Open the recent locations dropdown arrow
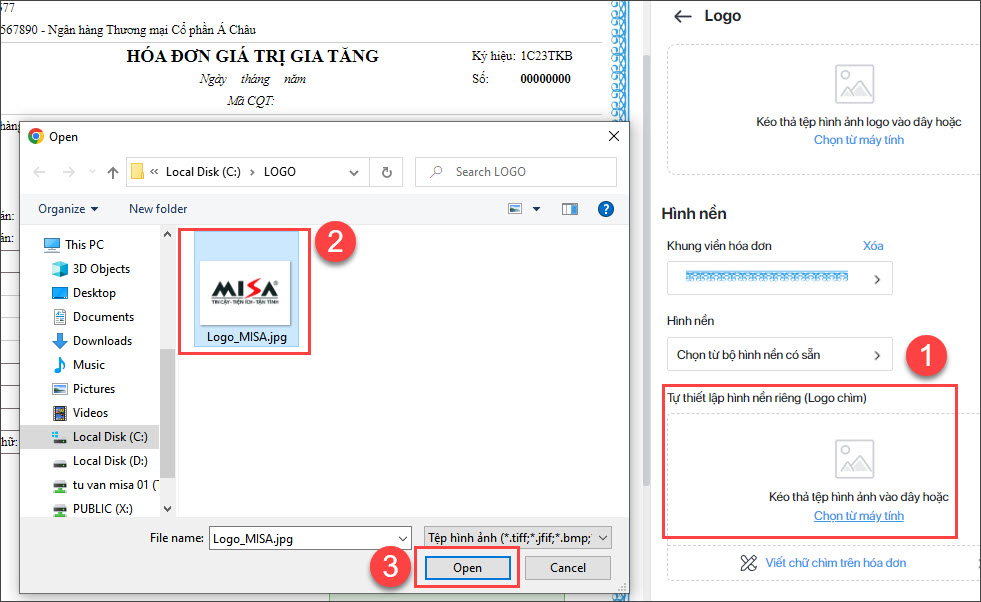 (x=93, y=172)
